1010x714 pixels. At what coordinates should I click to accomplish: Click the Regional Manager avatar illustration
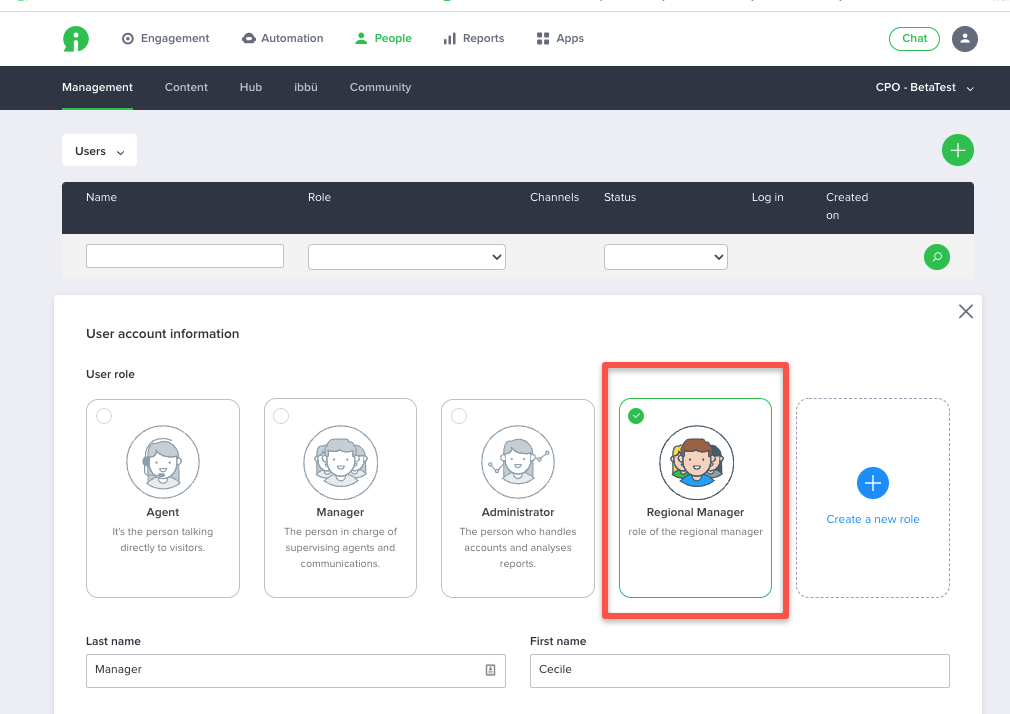[x=696, y=462]
